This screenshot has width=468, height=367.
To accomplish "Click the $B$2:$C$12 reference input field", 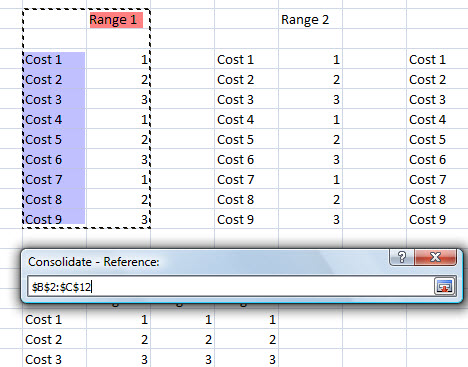I will (230, 287).
